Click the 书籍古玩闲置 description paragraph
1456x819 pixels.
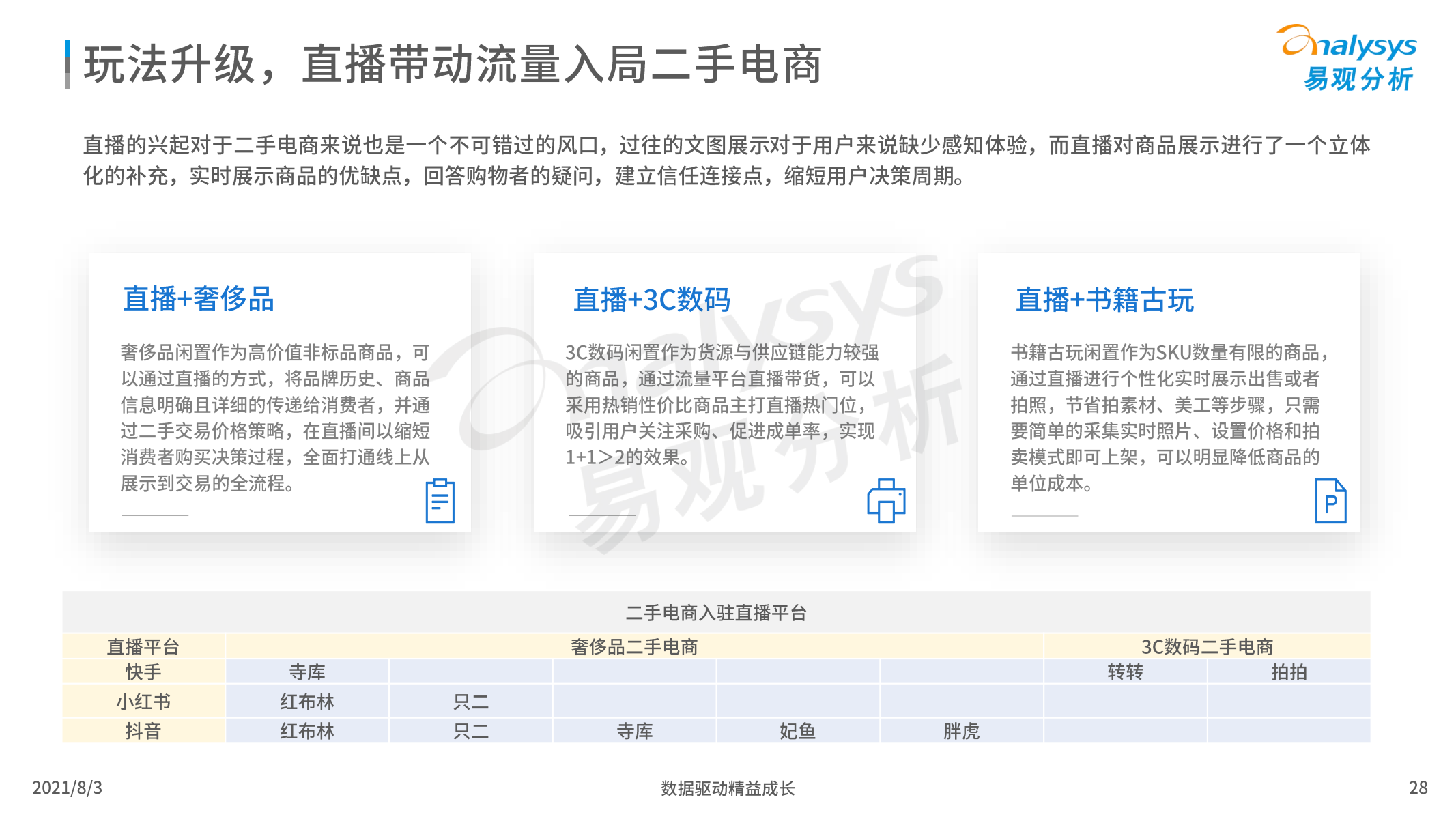[1170, 418]
